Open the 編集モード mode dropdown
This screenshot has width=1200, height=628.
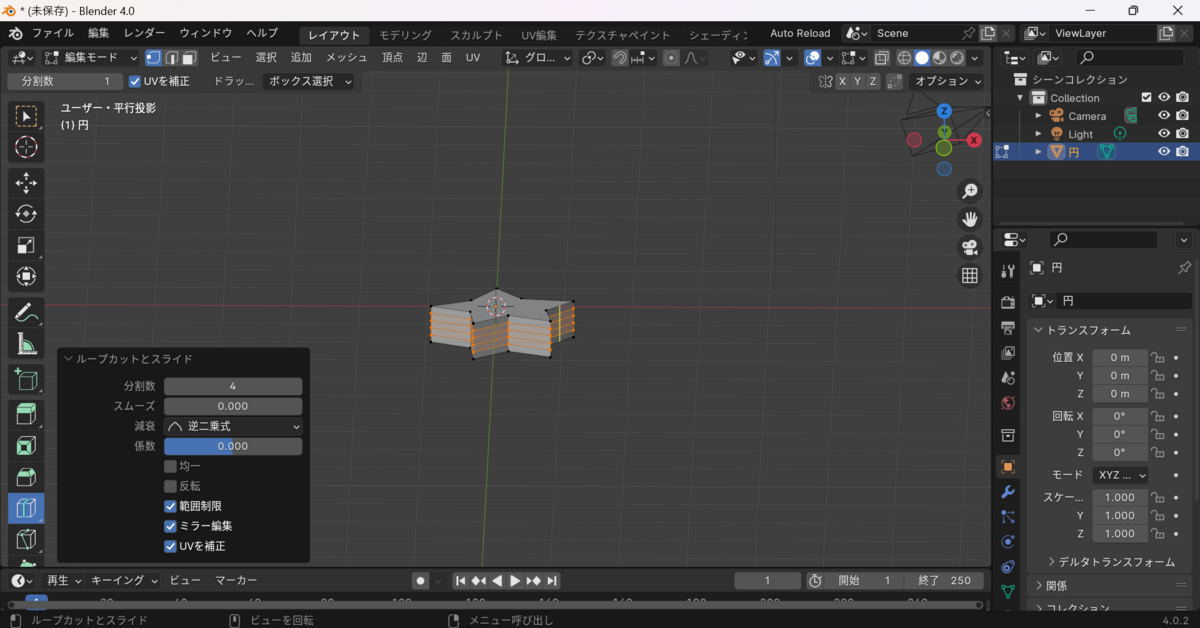91,58
